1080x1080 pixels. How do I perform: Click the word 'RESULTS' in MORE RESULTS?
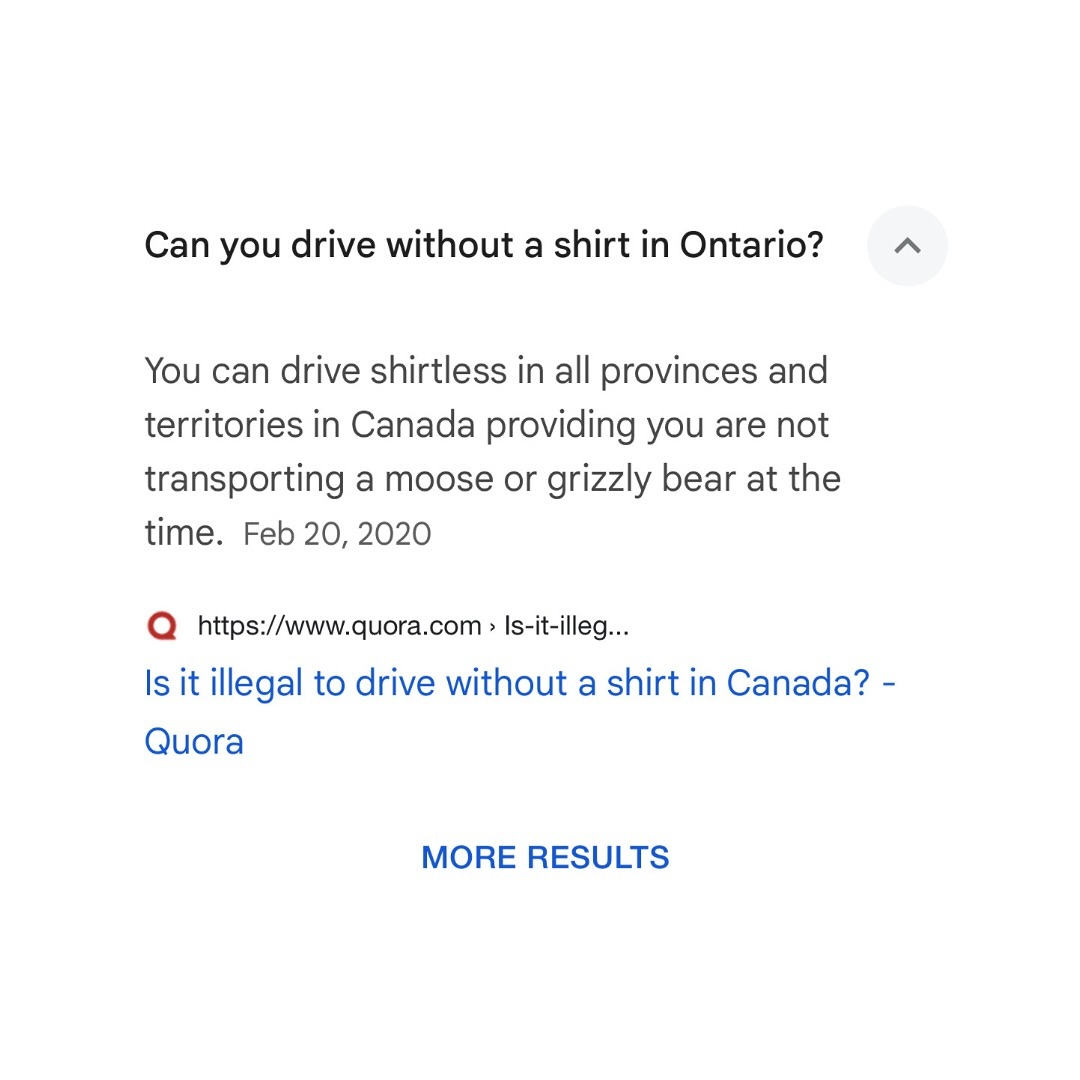[x=598, y=858]
